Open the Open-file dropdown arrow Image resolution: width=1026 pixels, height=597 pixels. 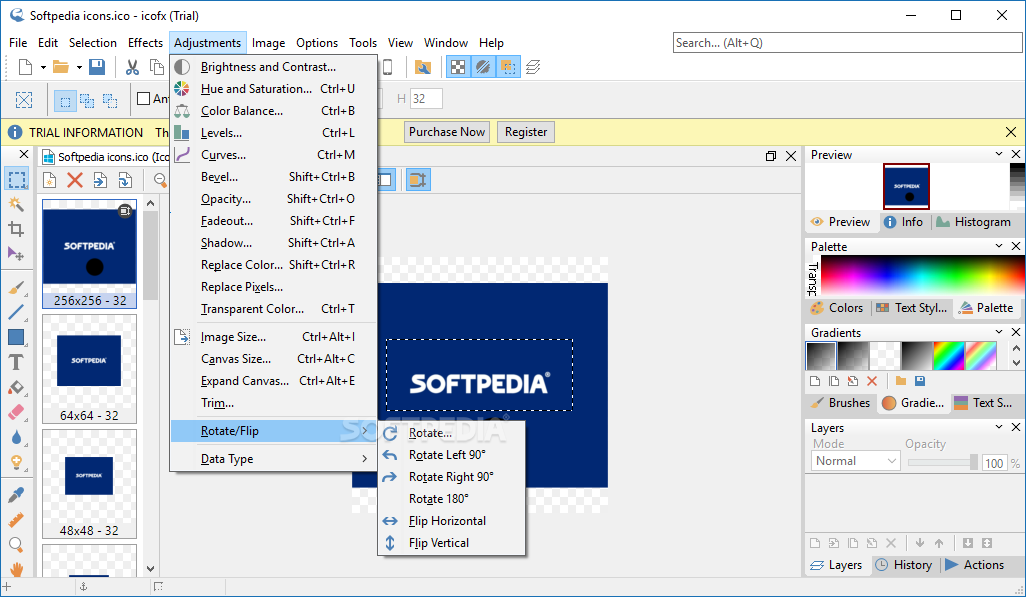click(79, 67)
